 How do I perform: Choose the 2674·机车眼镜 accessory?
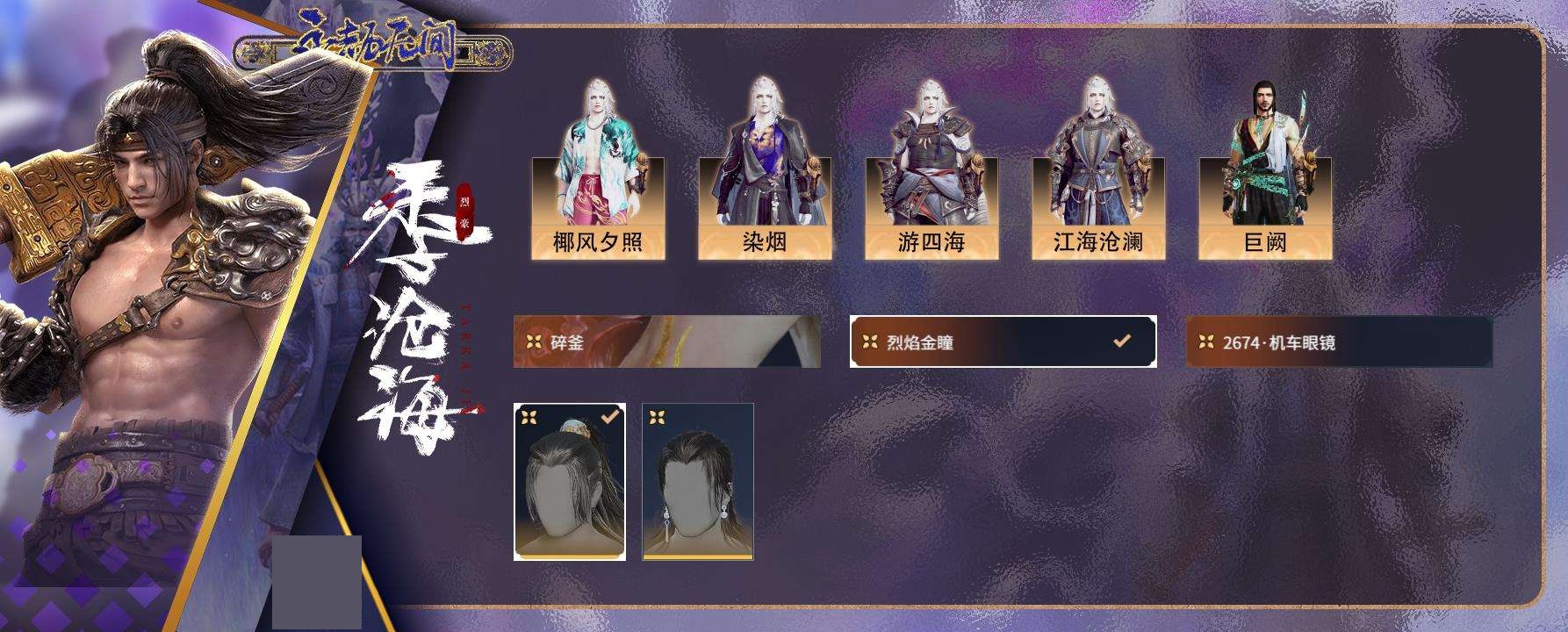click(x=1340, y=341)
